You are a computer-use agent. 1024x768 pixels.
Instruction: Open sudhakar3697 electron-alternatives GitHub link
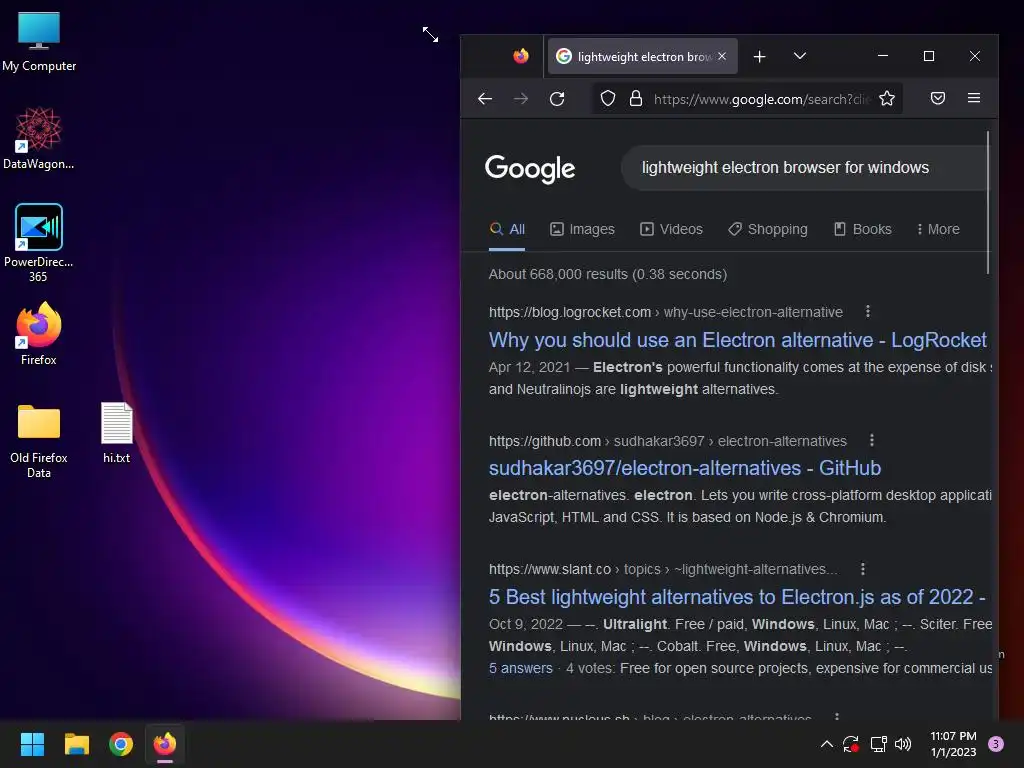tap(684, 468)
